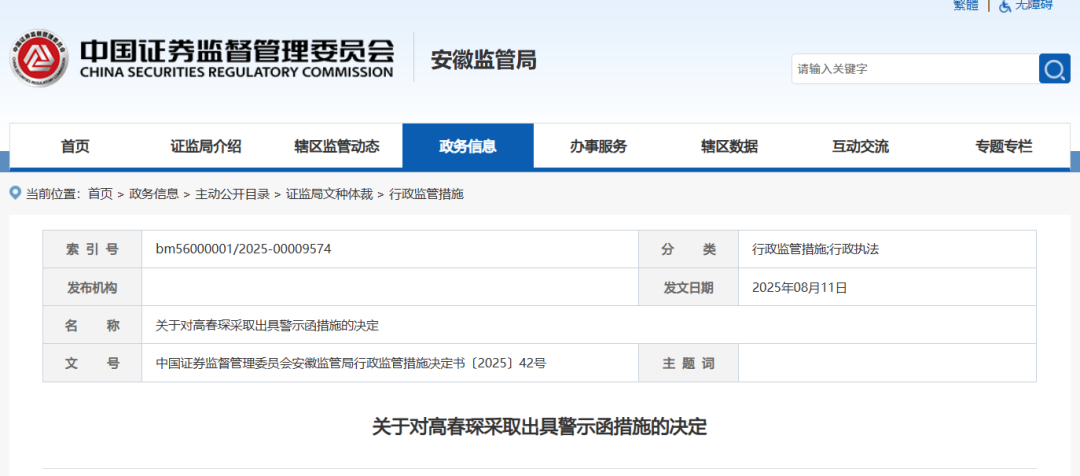This screenshot has height=476, width=1080.
Task: Go to 政务信息 in the breadcrumb
Action: (x=154, y=194)
